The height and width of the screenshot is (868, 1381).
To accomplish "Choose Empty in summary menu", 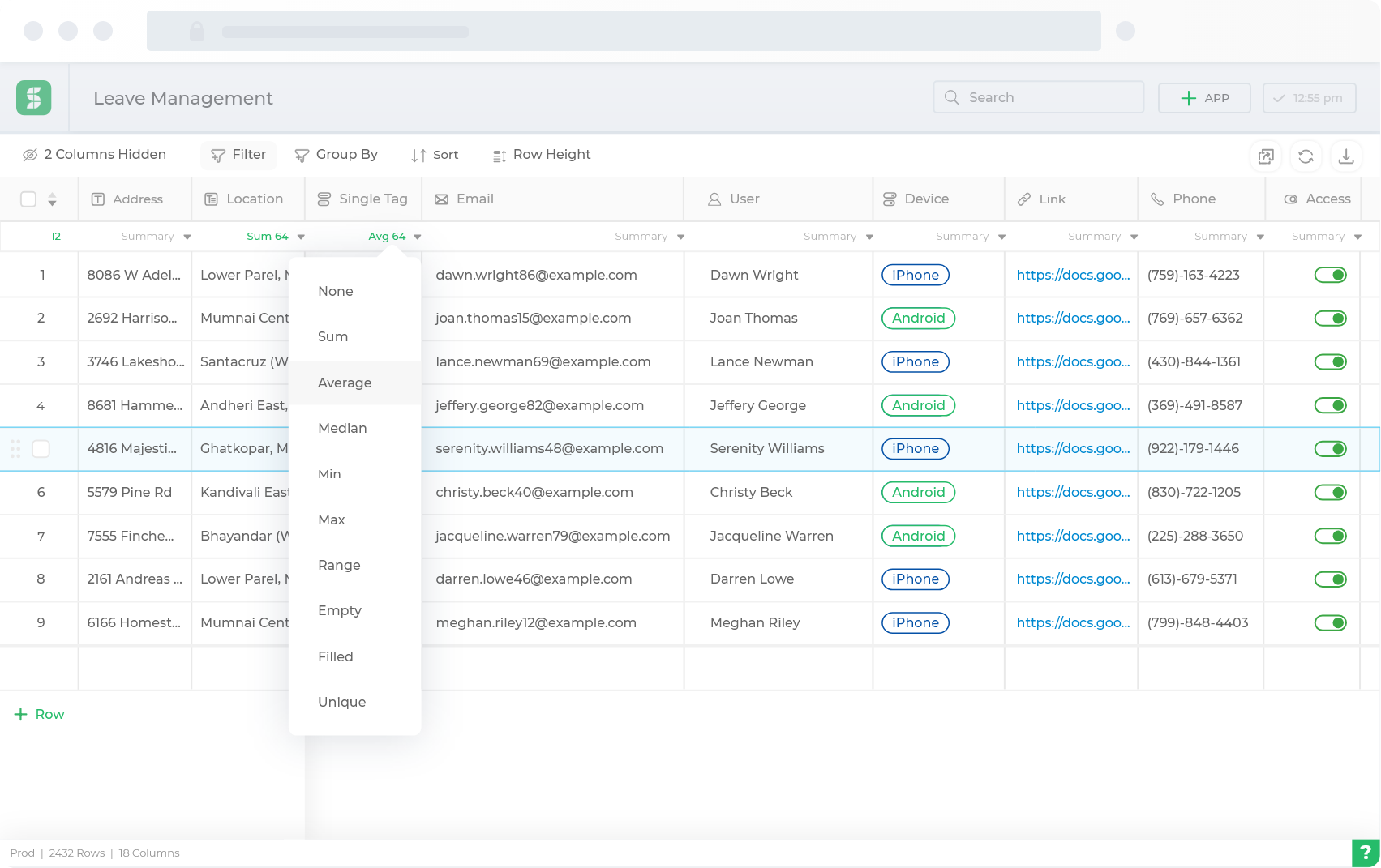I will [355, 611].
